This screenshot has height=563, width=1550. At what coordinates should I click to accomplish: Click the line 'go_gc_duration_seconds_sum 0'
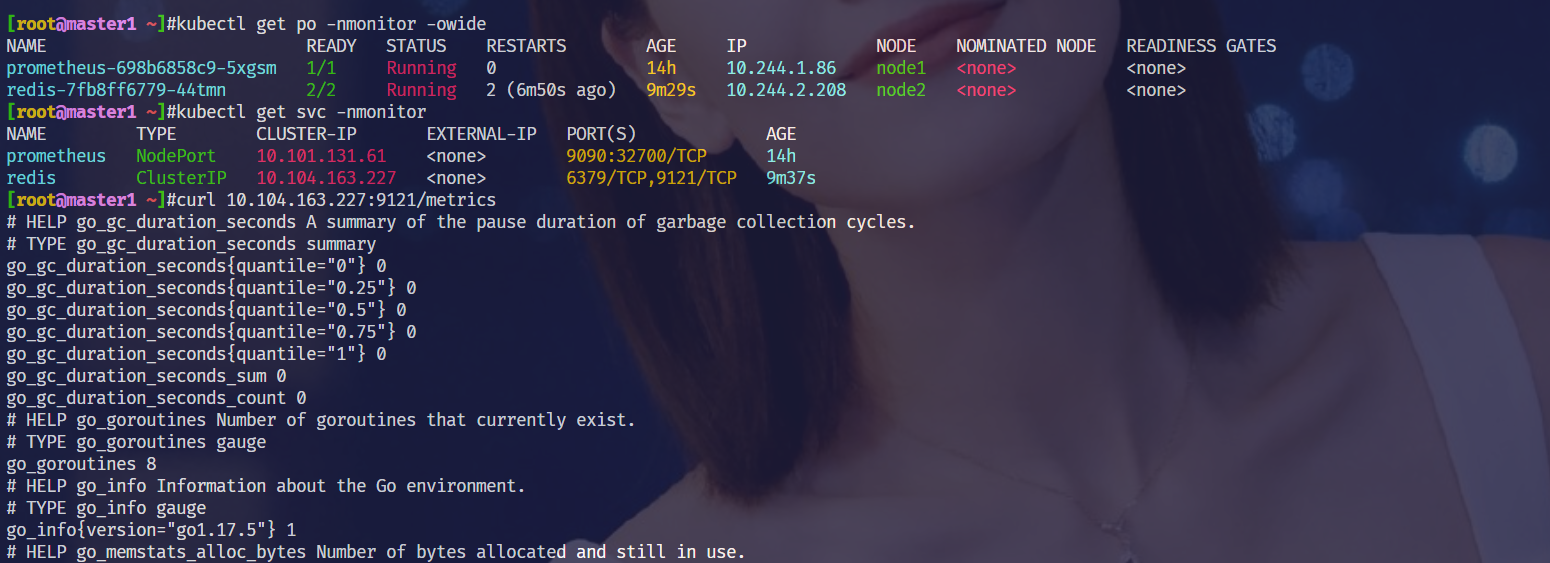pyautogui.click(x=146, y=376)
